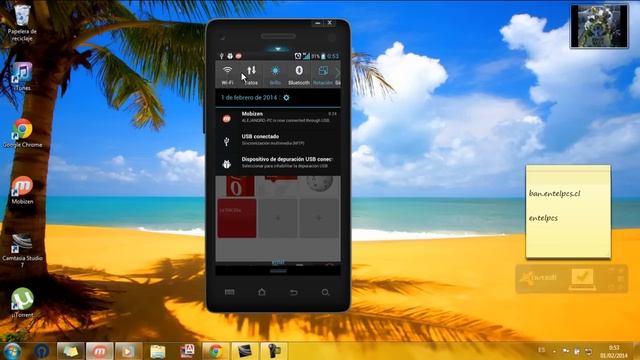This screenshot has width=640, height=360.
Task: Click the ES language indicator in taskbar
Action: coord(541,350)
